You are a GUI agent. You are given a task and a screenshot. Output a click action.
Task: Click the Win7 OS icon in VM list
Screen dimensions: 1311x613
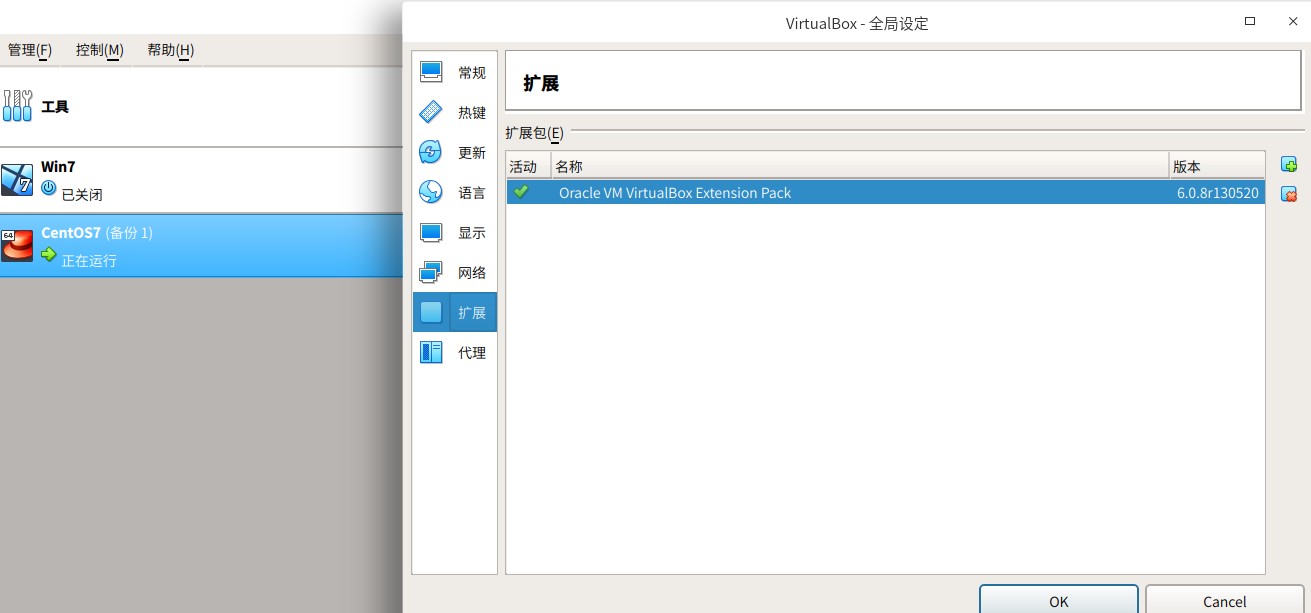(17, 180)
